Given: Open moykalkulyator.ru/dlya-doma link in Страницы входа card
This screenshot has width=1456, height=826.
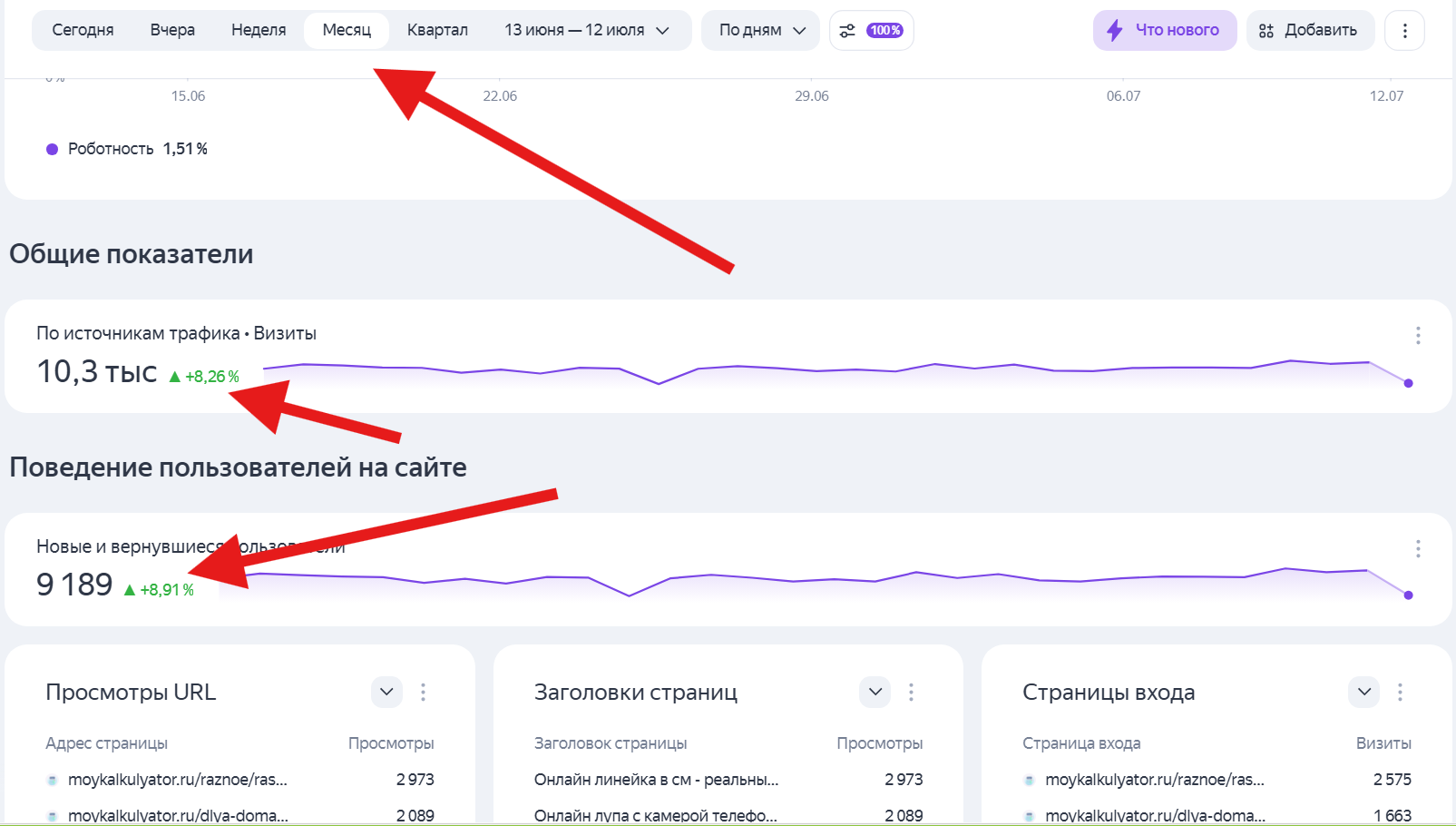Looking at the screenshot, I should point(1155,815).
